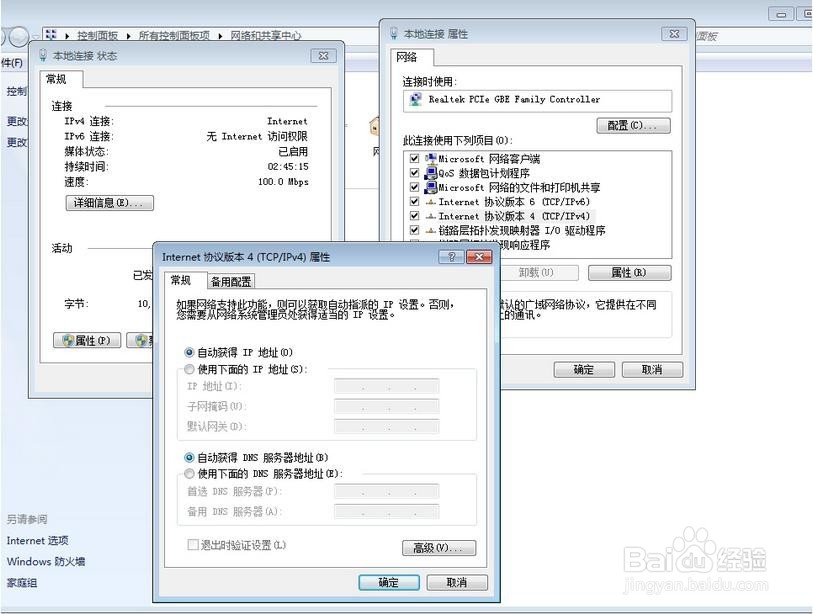Click the Microsoft 网络客户端 item icon

tap(430, 159)
